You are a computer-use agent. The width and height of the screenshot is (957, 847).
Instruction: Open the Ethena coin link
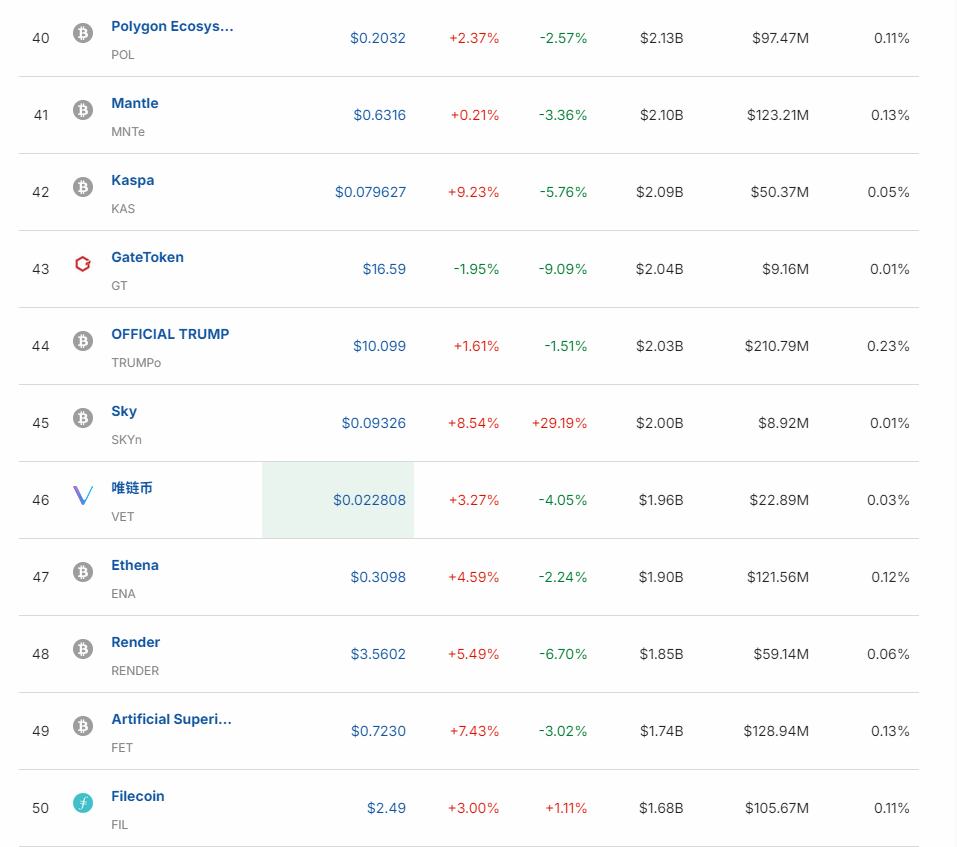coord(135,565)
